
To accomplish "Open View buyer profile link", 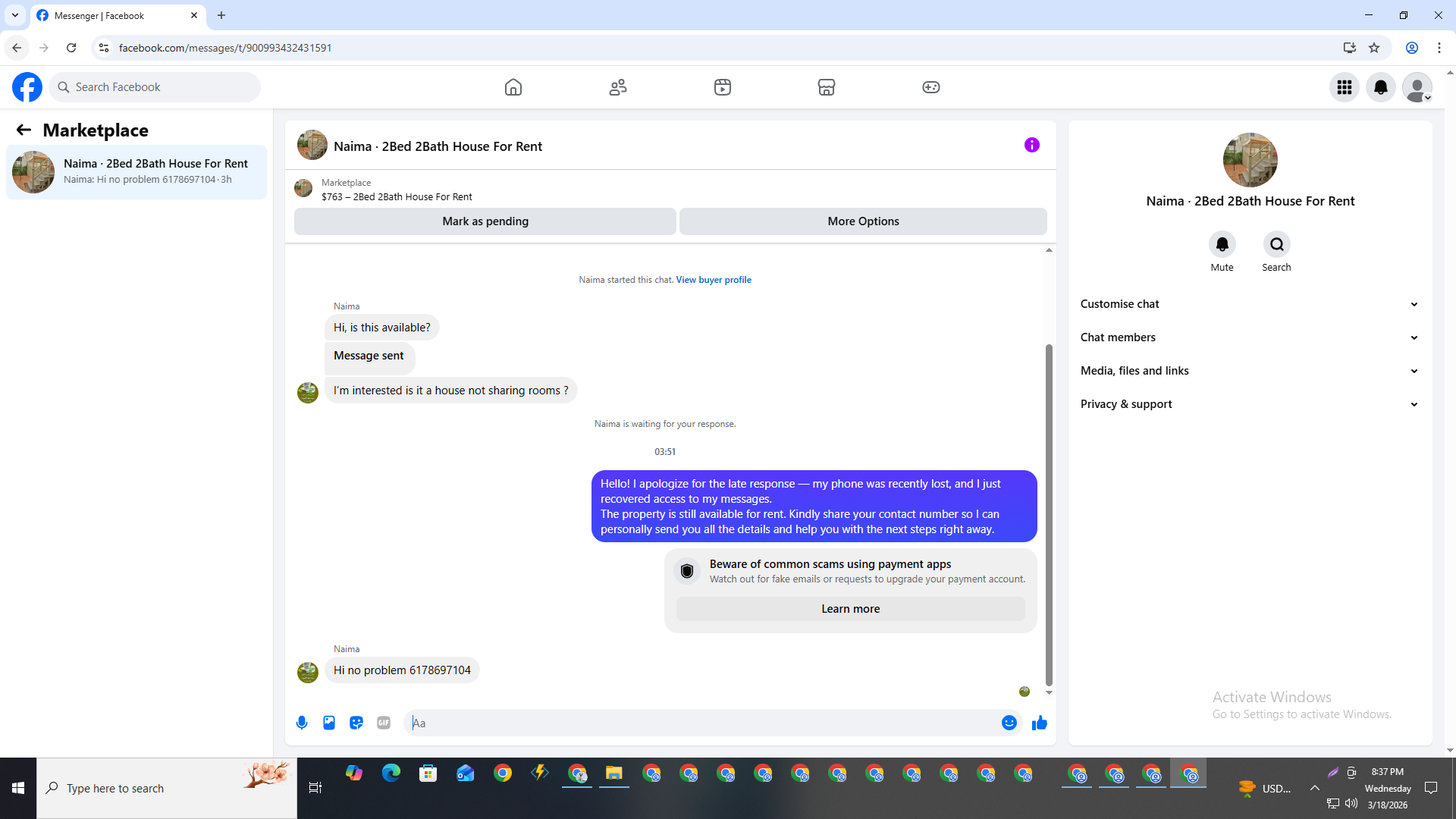I will pyautogui.click(x=713, y=280).
